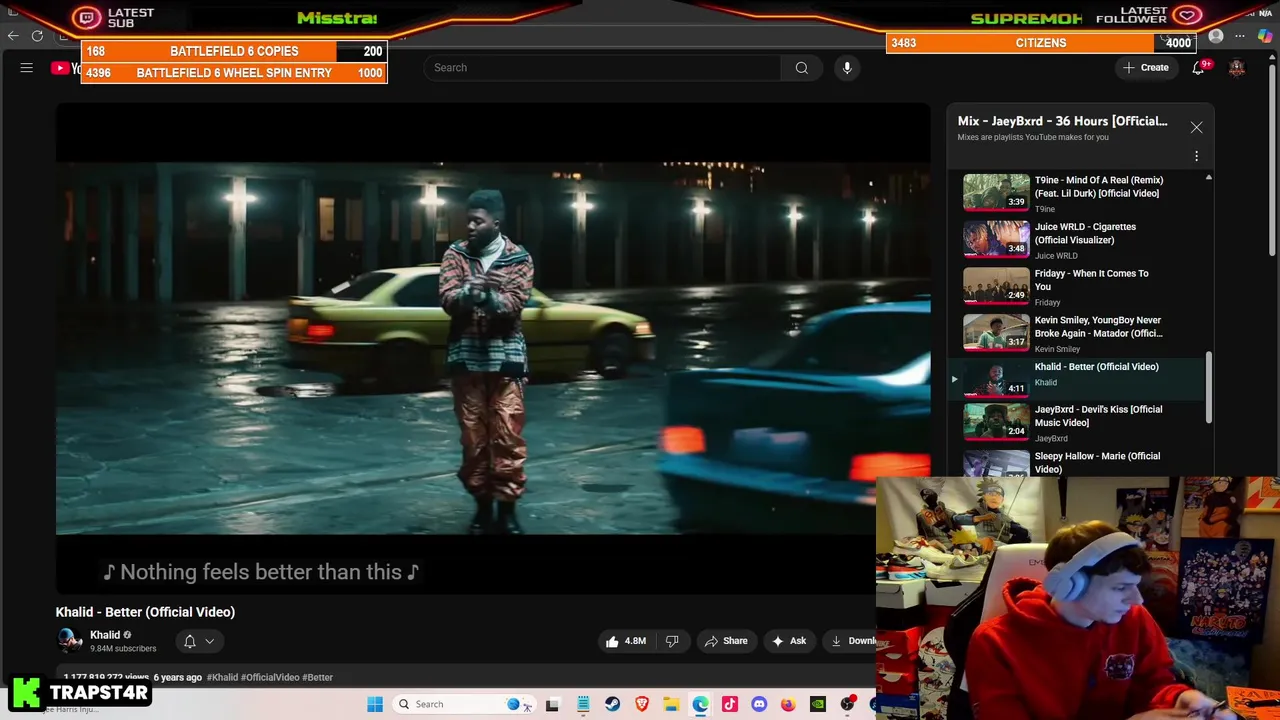Image resolution: width=1280 pixels, height=720 pixels.
Task: Open Discord from the taskbar
Action: coord(759,704)
